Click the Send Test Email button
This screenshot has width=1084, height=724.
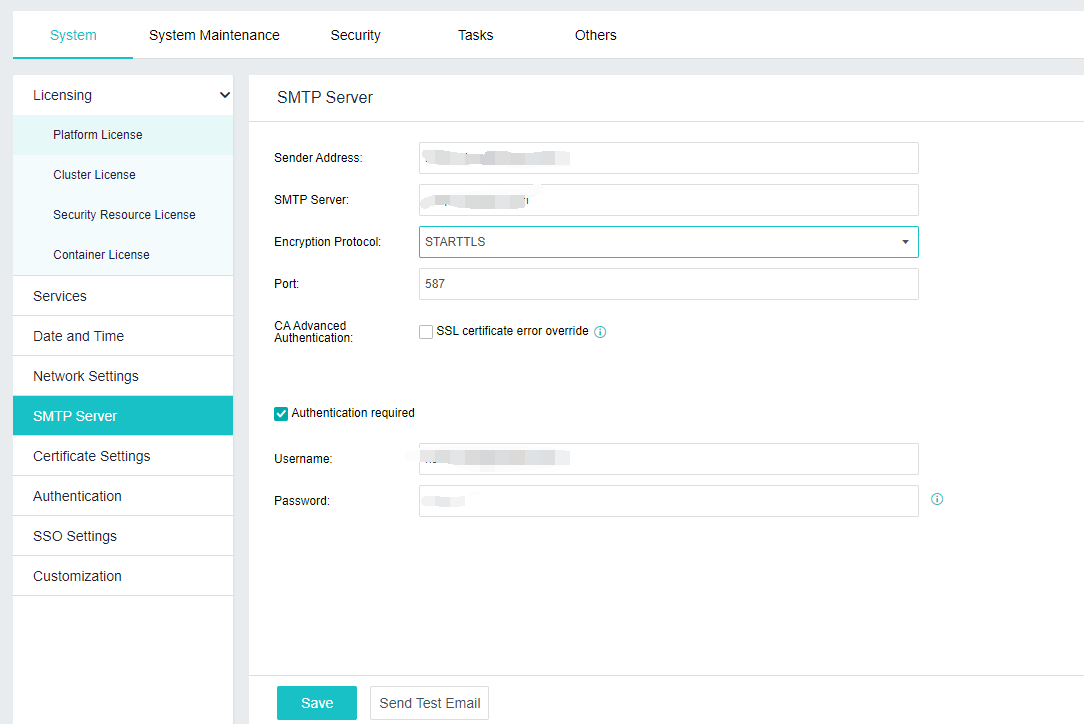point(429,703)
